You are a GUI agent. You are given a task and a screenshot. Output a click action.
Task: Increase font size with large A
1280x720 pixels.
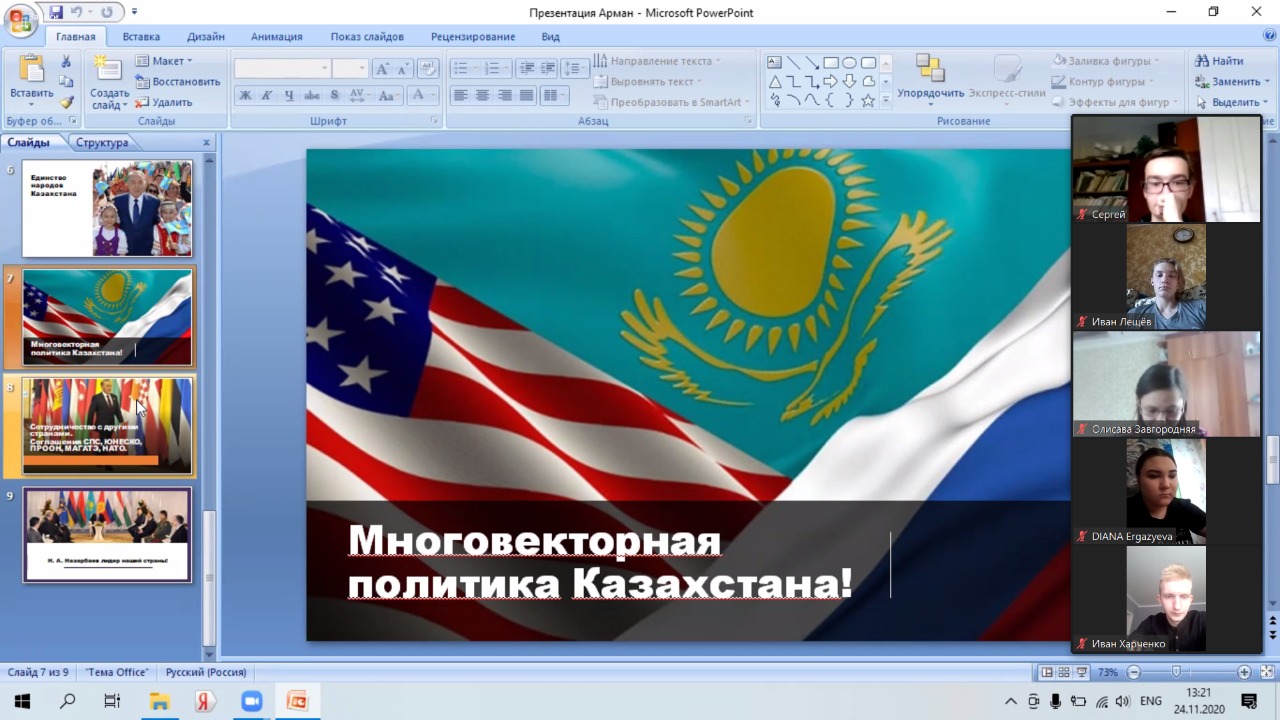pyautogui.click(x=382, y=69)
